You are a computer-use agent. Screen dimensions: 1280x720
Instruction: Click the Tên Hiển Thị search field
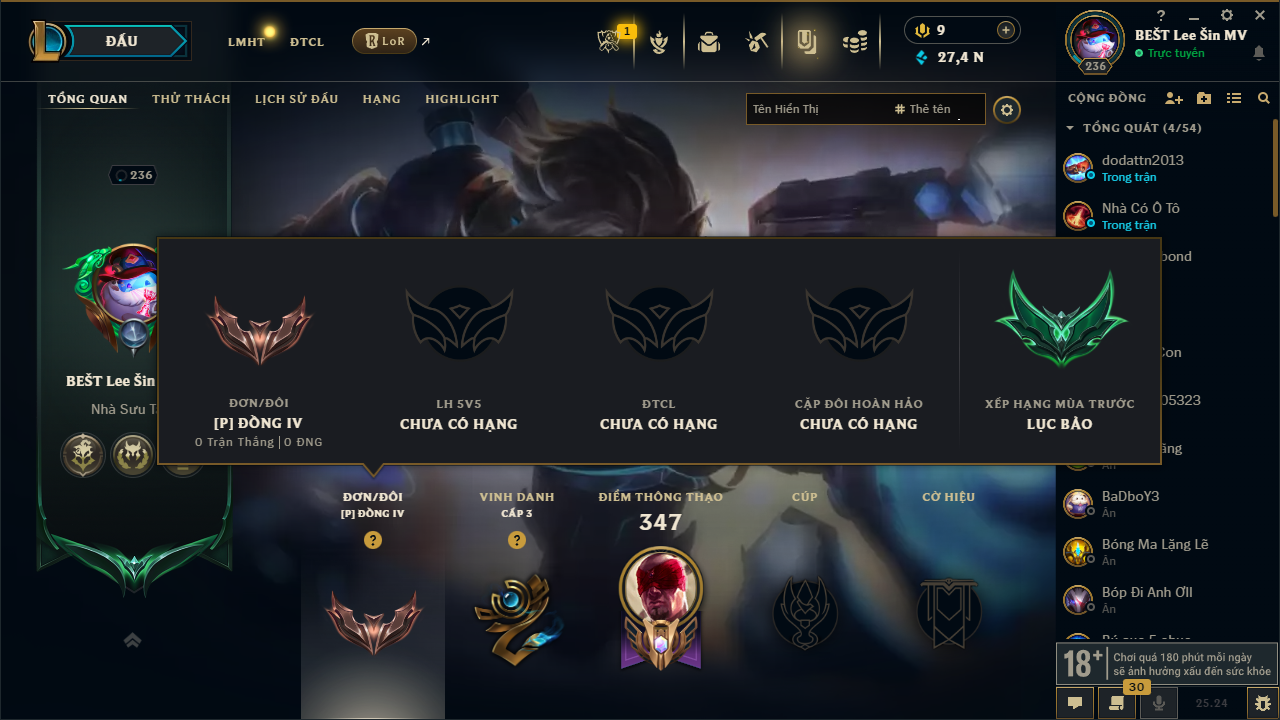coord(815,109)
